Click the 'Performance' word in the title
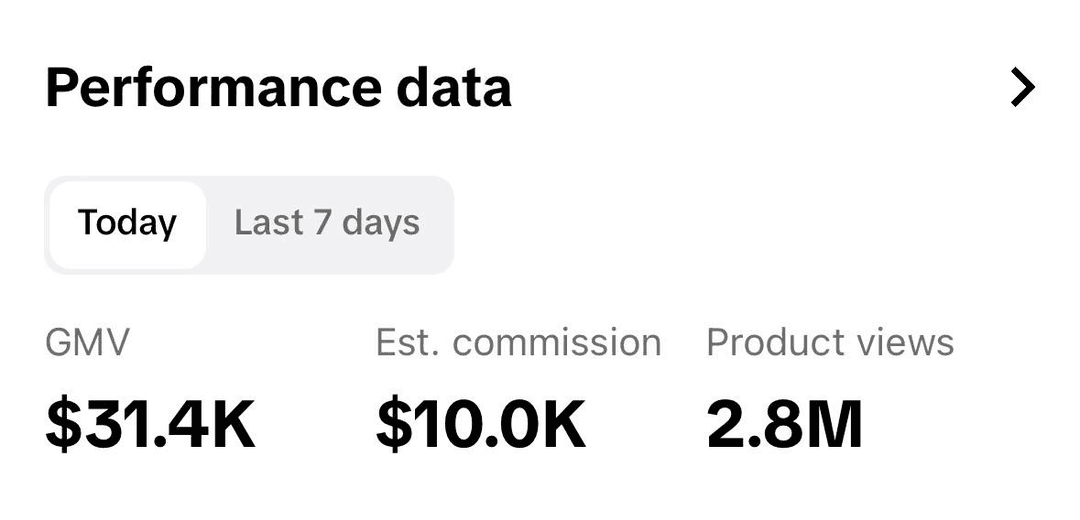The width and height of the screenshot is (1080, 520). (212, 88)
